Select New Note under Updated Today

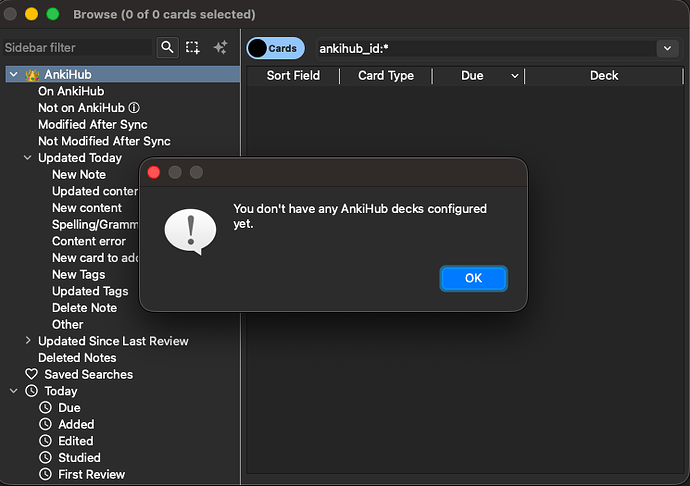tap(79, 175)
